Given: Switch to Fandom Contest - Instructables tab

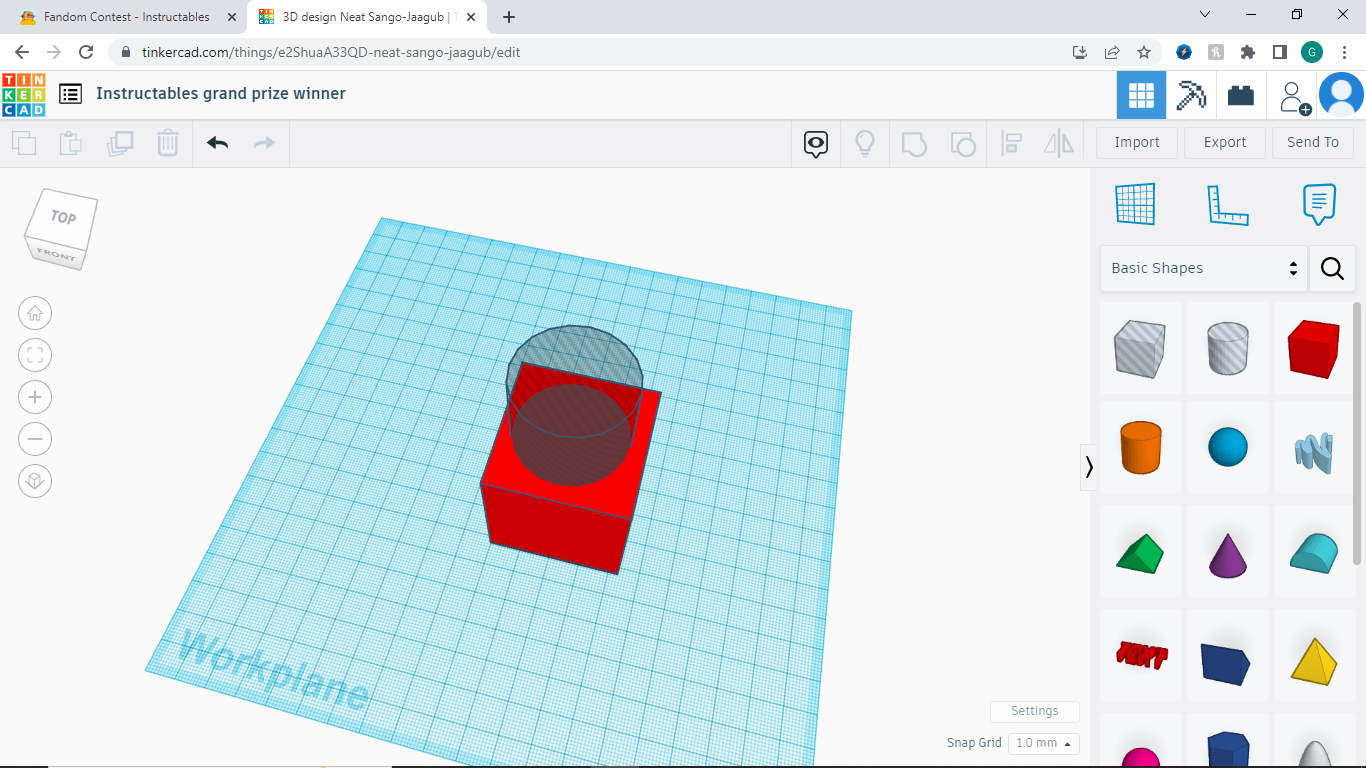Looking at the screenshot, I should pyautogui.click(x=126, y=17).
